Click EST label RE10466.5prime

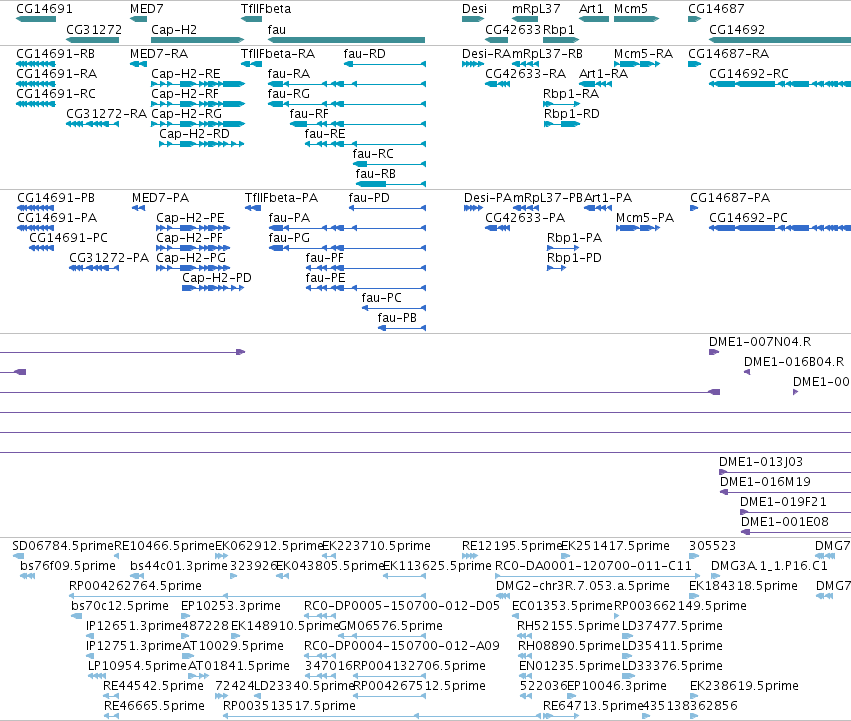(x=164, y=546)
